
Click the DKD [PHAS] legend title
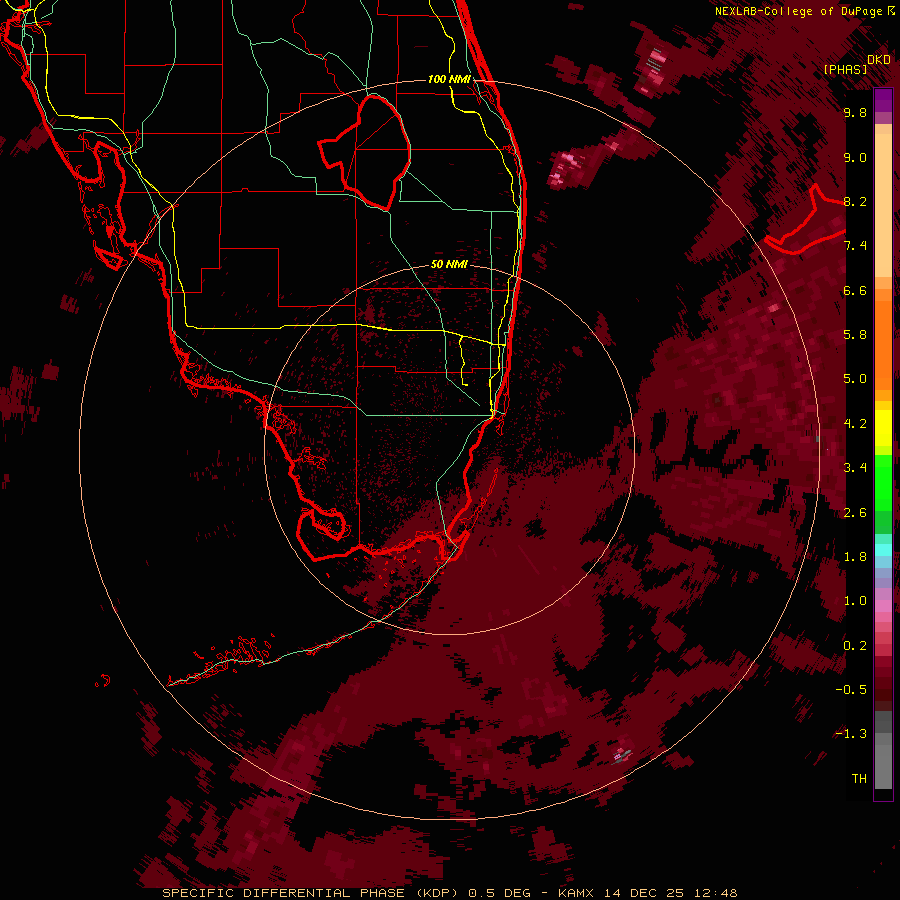click(x=856, y=64)
